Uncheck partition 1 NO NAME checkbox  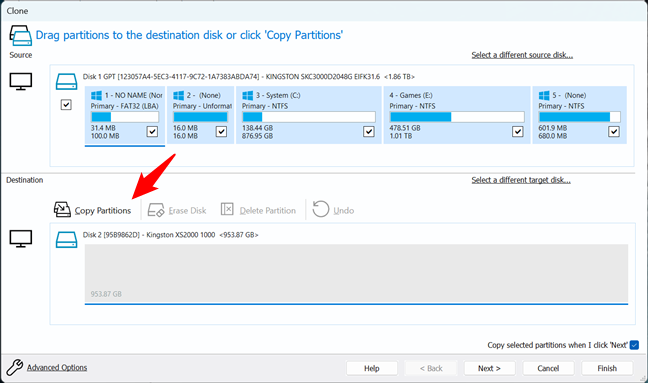(x=152, y=131)
